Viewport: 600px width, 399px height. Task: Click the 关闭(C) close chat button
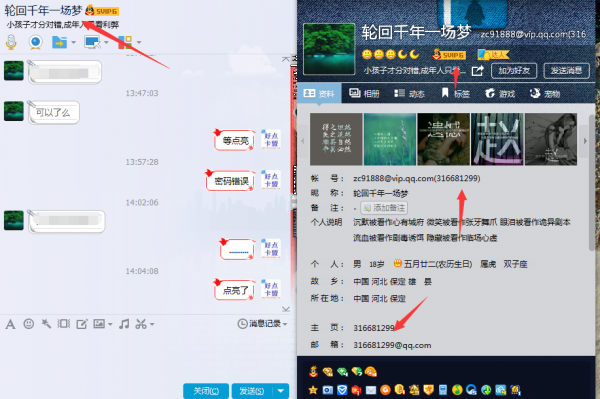coord(206,391)
